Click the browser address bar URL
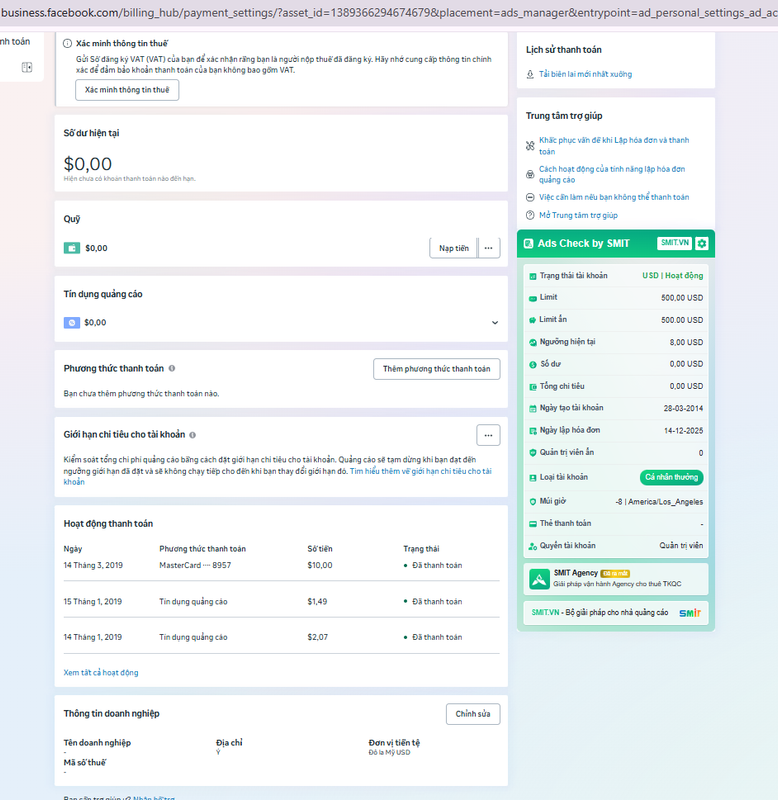778x800 pixels. pyautogui.click(x=389, y=13)
